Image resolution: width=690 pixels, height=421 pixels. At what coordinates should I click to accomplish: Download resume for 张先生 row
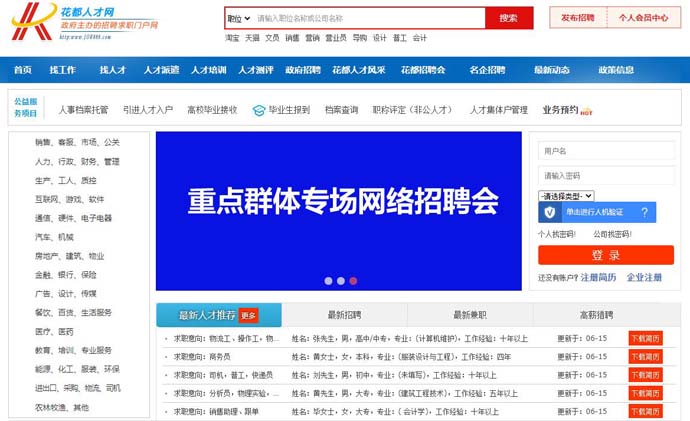646,338
